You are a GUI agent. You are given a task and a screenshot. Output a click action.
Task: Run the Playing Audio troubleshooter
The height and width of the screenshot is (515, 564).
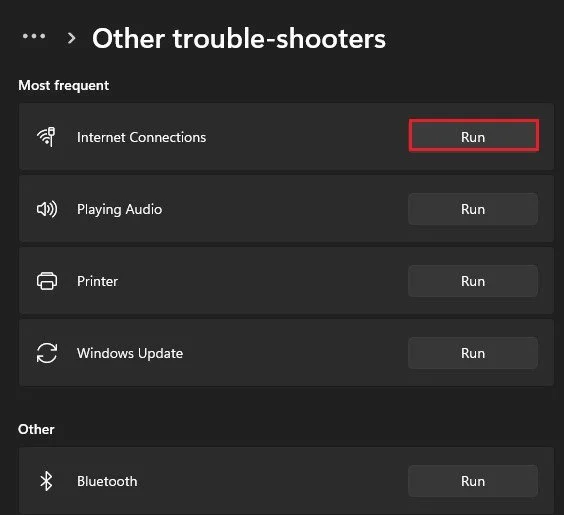pyautogui.click(x=473, y=209)
